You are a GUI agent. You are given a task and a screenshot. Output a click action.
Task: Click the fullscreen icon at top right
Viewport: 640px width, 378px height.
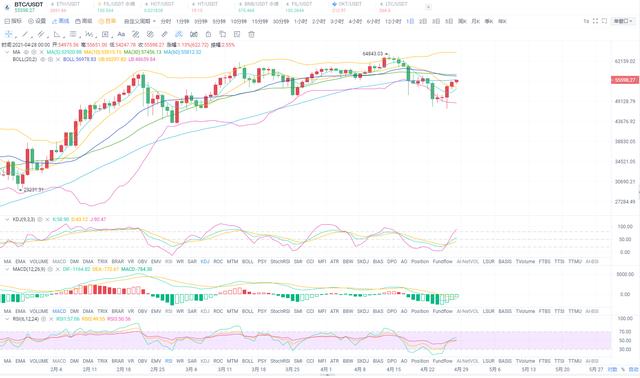tap(595, 21)
